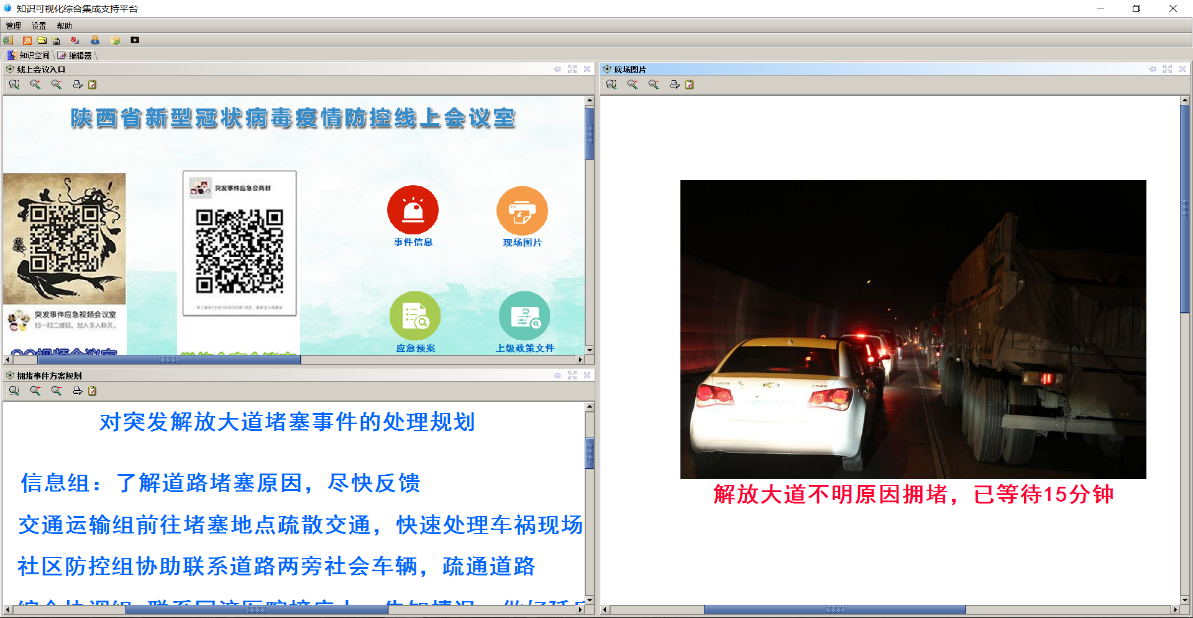
Task: Click clipboard icon in 线上会议入口 panel
Action: pyautogui.click(x=92, y=84)
